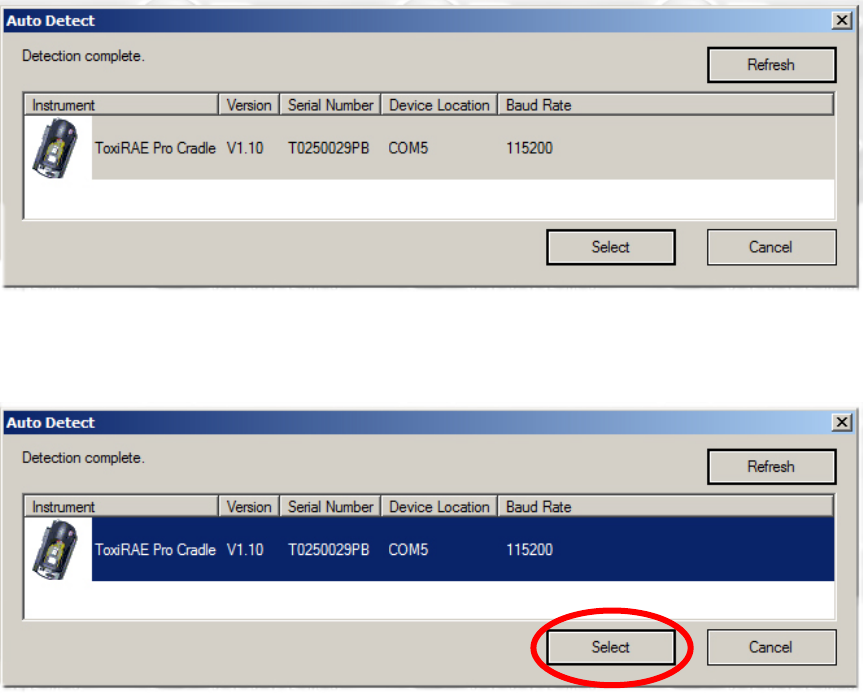Click Select in the upper Auto Detect dialog

click(611, 247)
